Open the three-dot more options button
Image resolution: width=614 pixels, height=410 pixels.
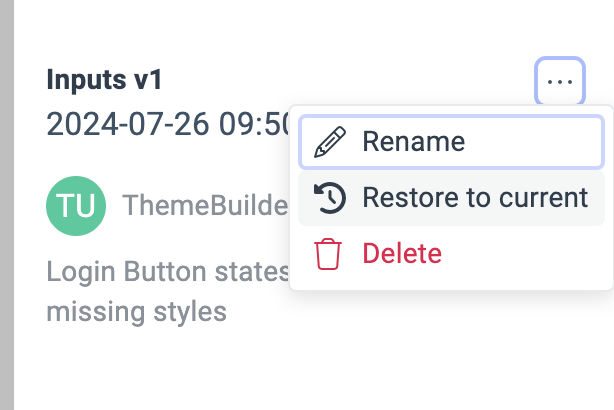(x=560, y=81)
